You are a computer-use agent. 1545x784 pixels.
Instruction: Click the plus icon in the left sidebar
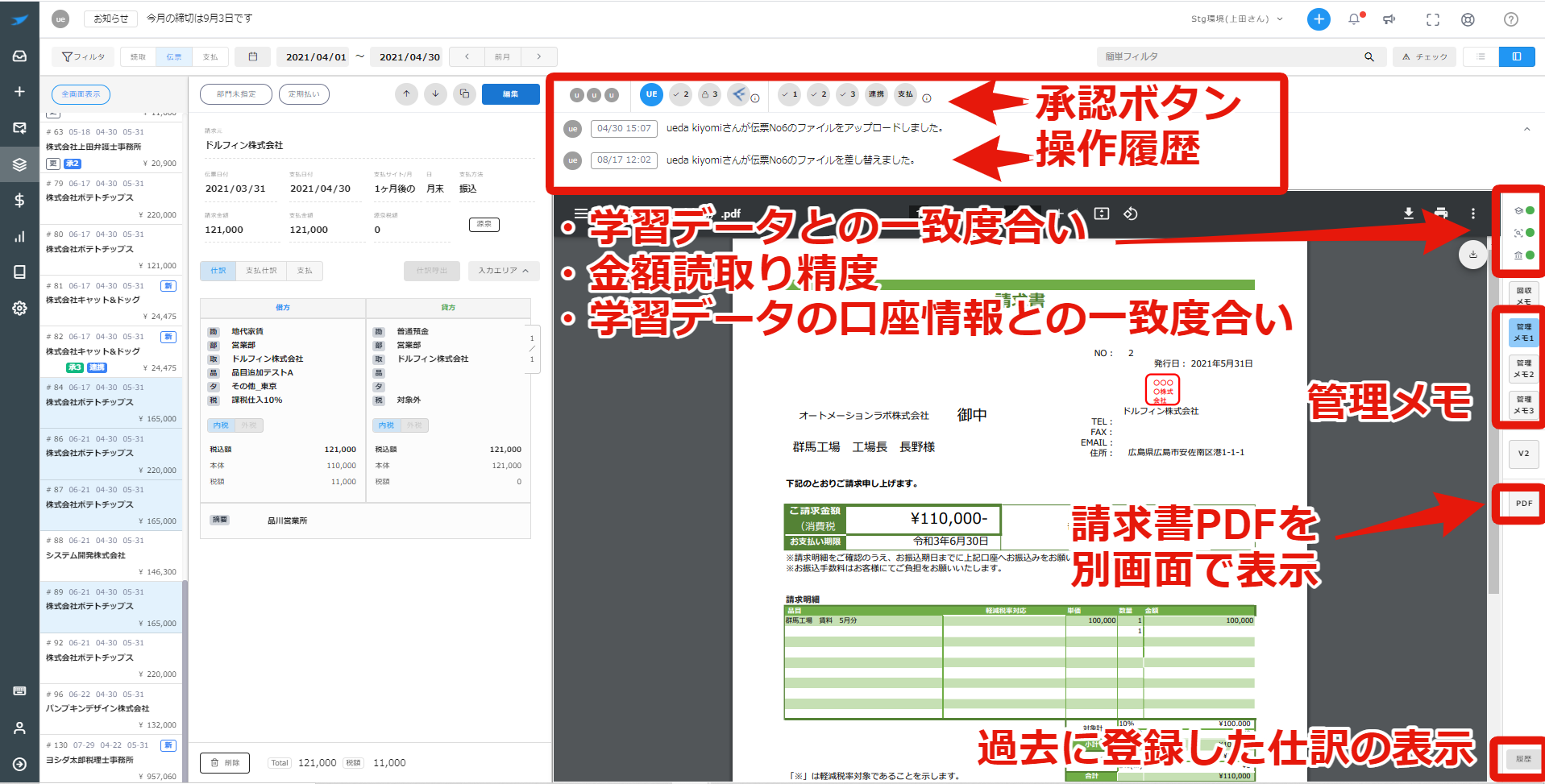pos(19,92)
